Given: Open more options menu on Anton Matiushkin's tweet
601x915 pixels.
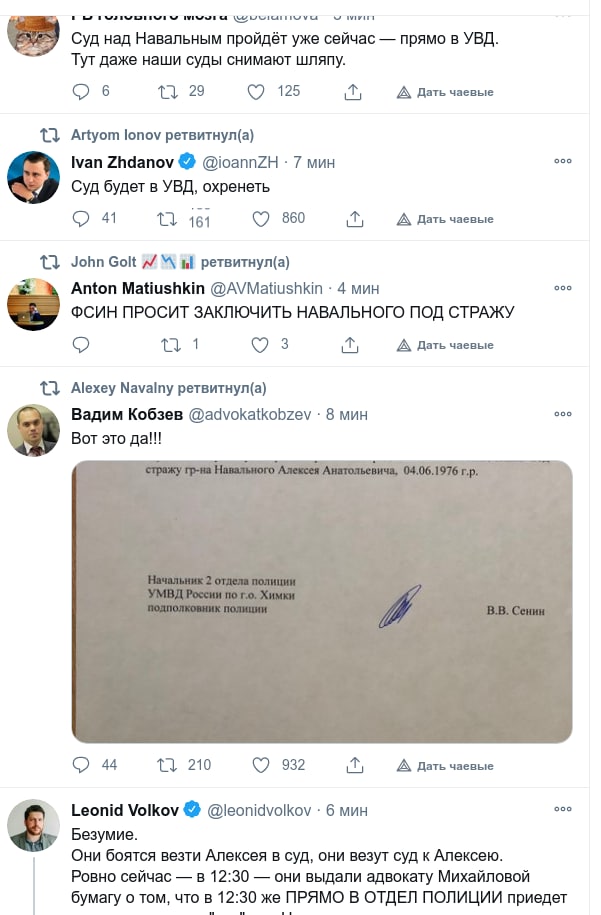Looking at the screenshot, I should pos(562,288).
